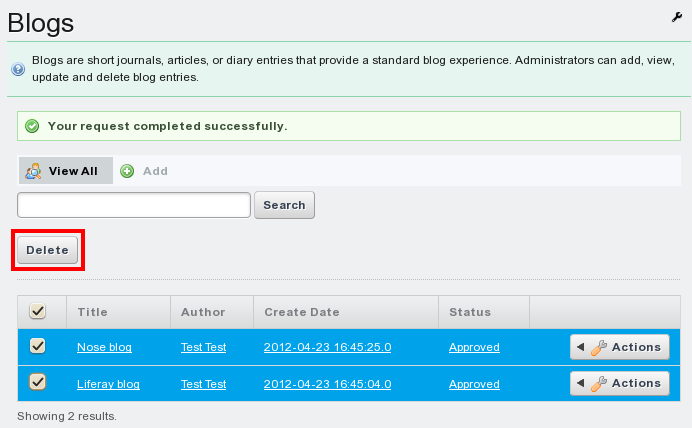Click the wrench icon in Nose blog Actions

click(598, 348)
